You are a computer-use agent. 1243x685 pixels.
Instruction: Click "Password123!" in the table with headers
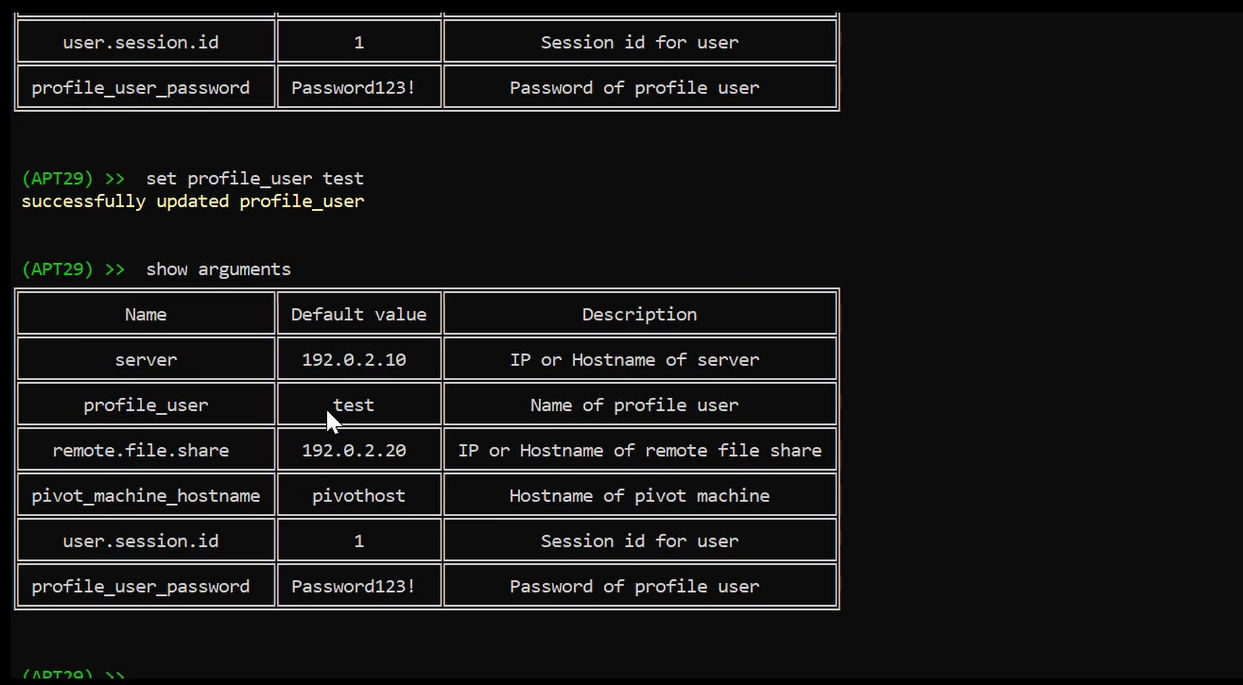(359, 586)
